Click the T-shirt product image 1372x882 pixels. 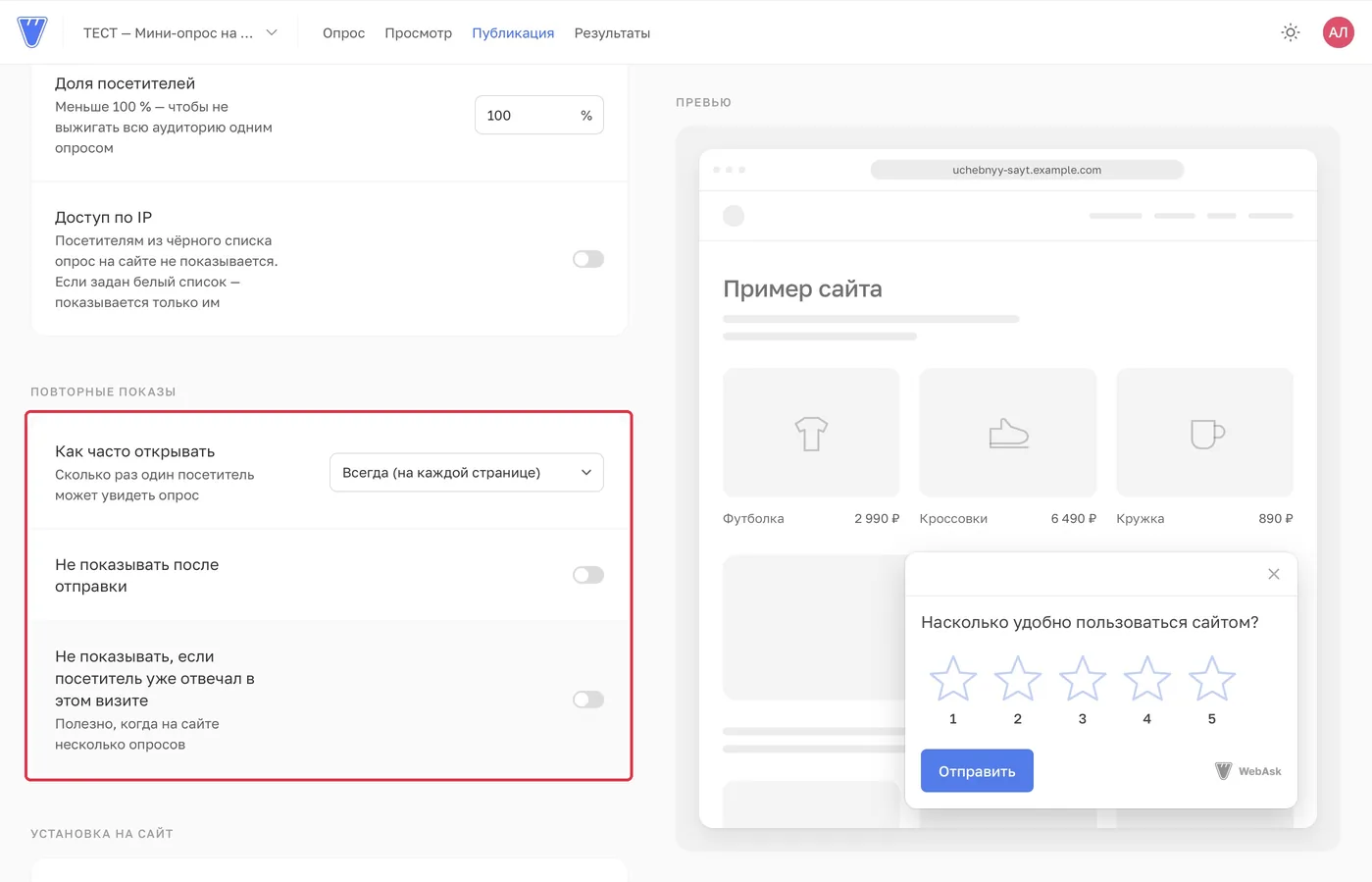pyautogui.click(x=811, y=433)
